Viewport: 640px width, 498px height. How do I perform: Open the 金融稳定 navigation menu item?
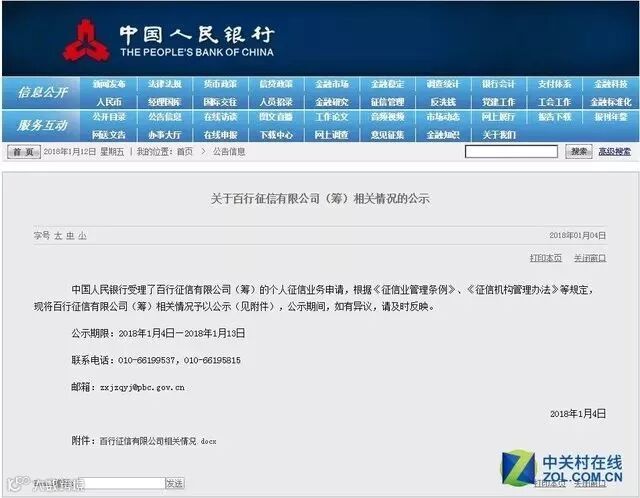387,84
